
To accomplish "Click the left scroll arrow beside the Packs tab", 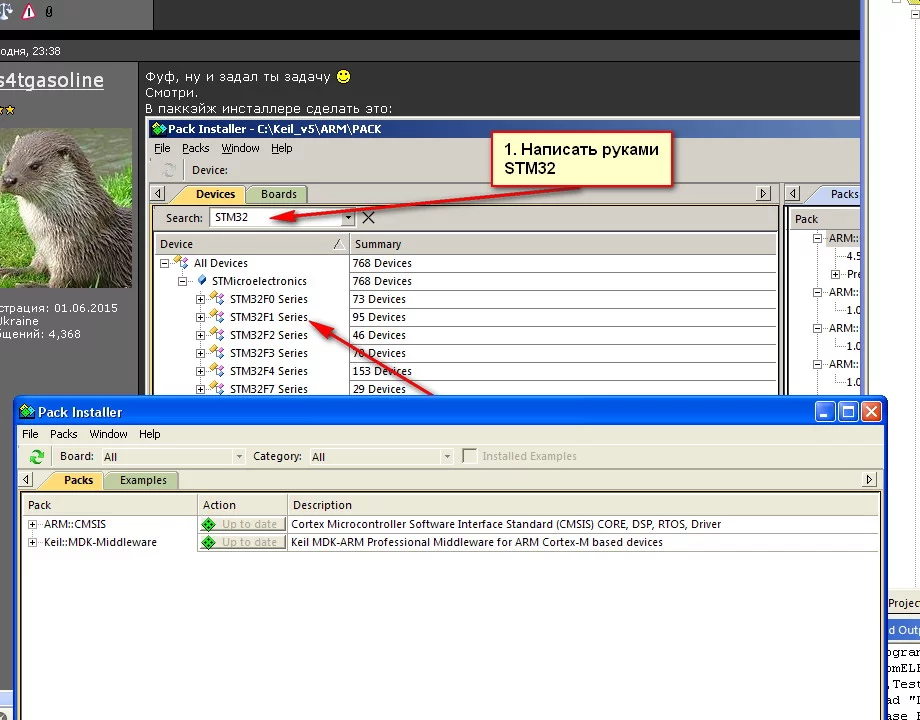I will (26, 480).
